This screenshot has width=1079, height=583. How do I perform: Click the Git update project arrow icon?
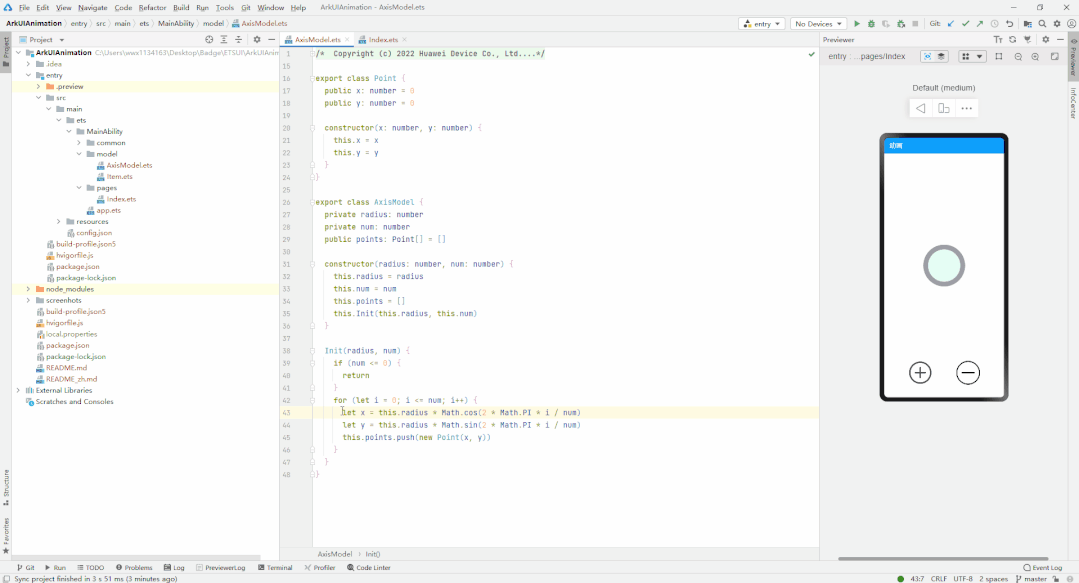[x=951, y=23]
